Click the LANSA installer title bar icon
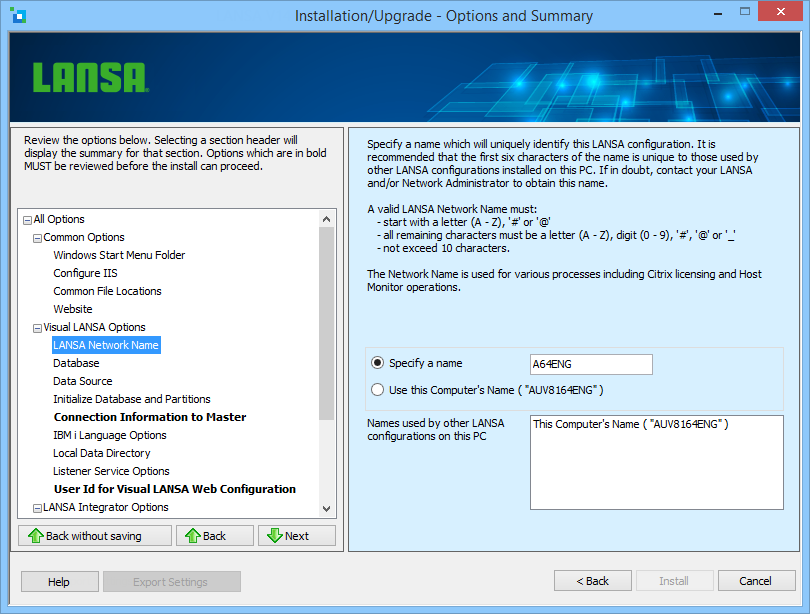 tap(18, 15)
